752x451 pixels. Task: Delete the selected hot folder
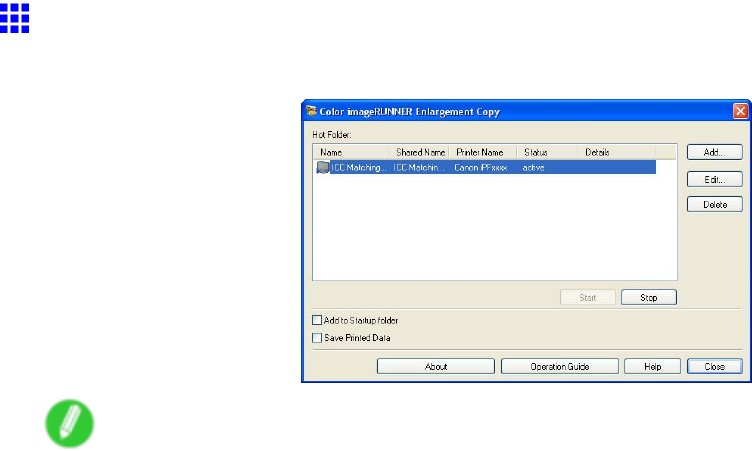click(x=714, y=204)
